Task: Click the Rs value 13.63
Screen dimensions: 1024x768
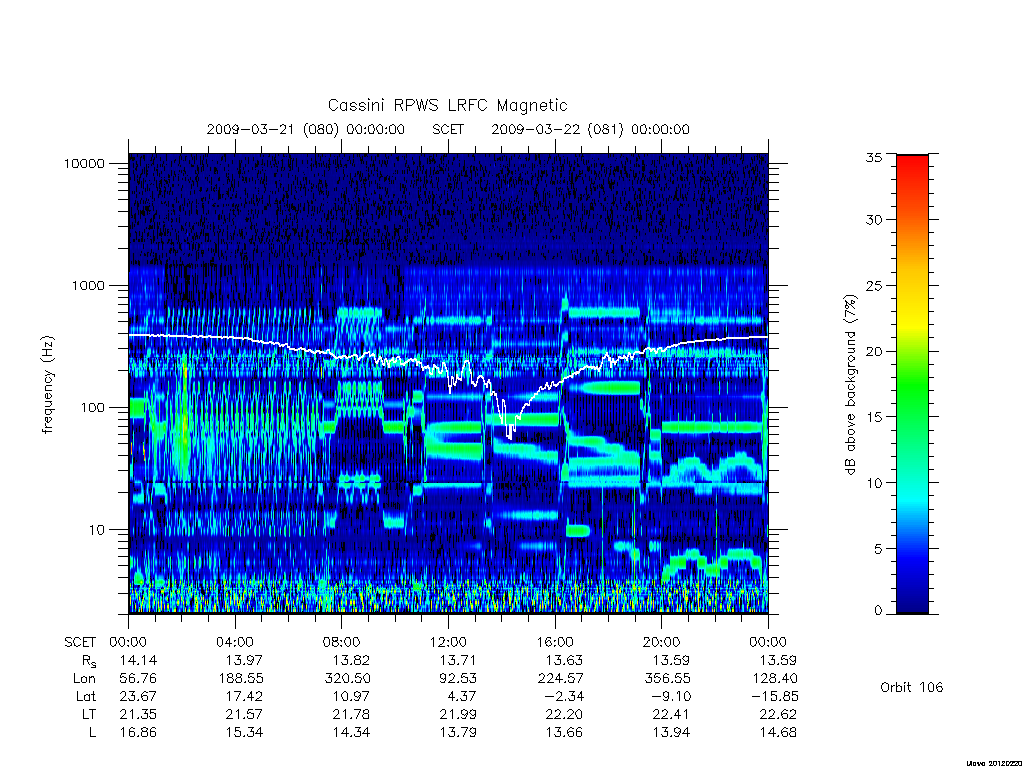Action: [x=564, y=660]
